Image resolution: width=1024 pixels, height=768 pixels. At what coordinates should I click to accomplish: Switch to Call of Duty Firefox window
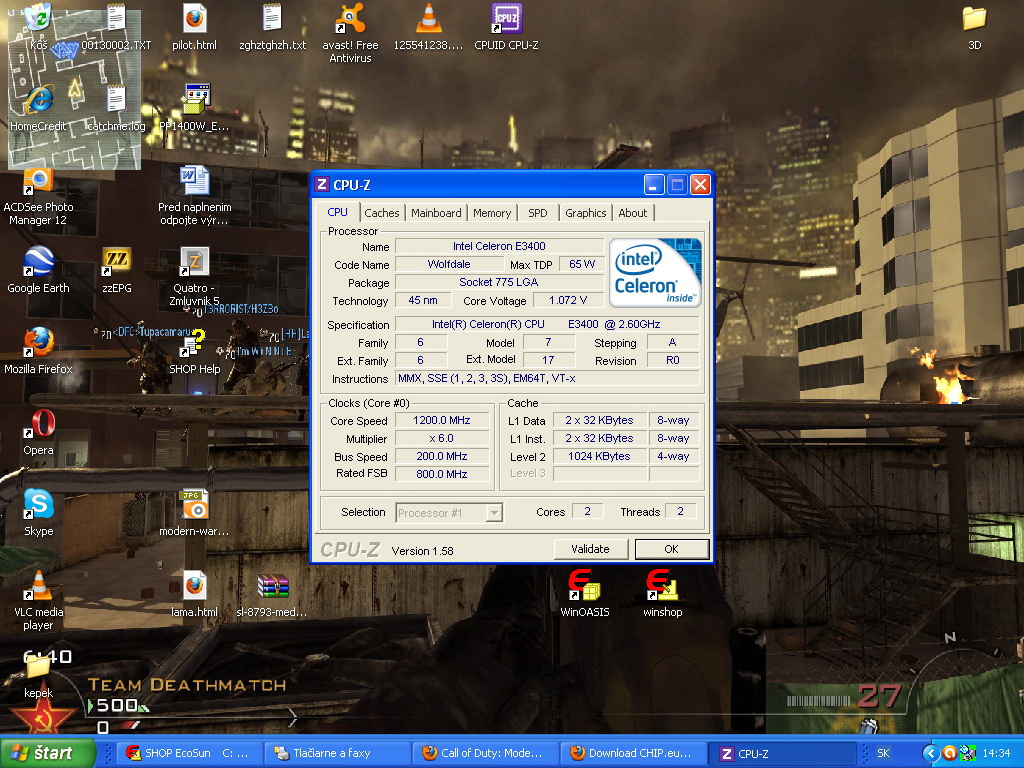[487, 753]
